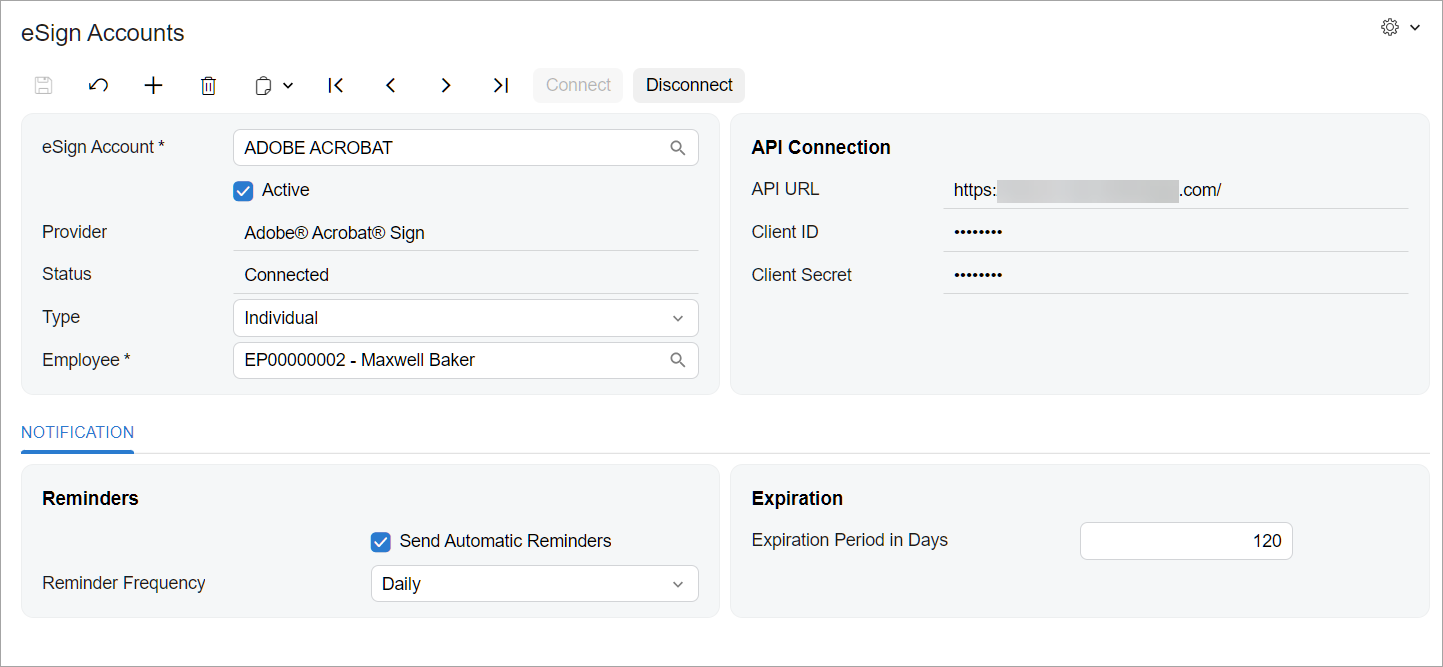Click the clipboard copy-paste icon
Image resolution: width=1443 pixels, height=667 pixels.
click(x=263, y=85)
